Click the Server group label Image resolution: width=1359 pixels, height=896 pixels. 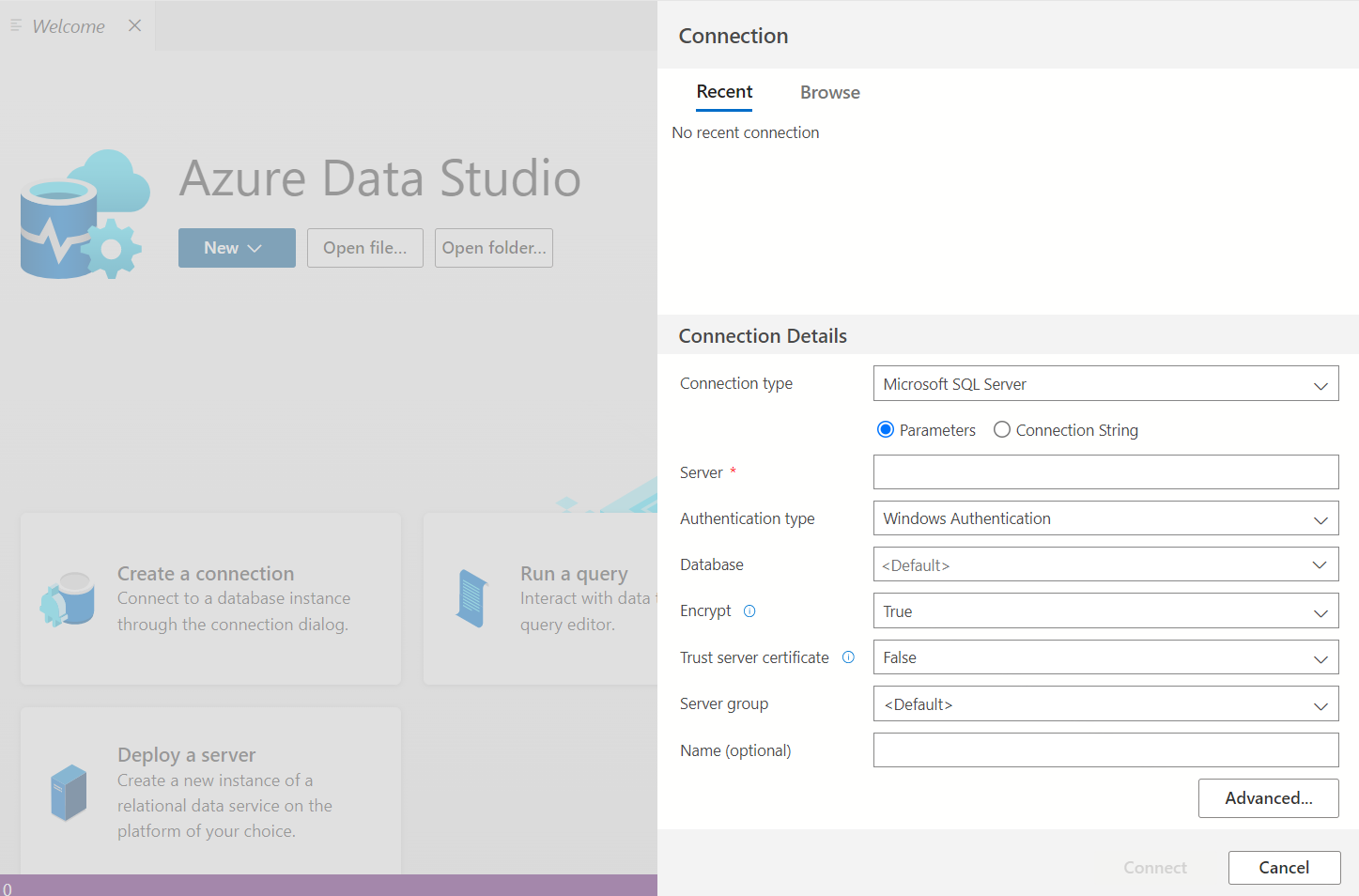[x=724, y=703]
